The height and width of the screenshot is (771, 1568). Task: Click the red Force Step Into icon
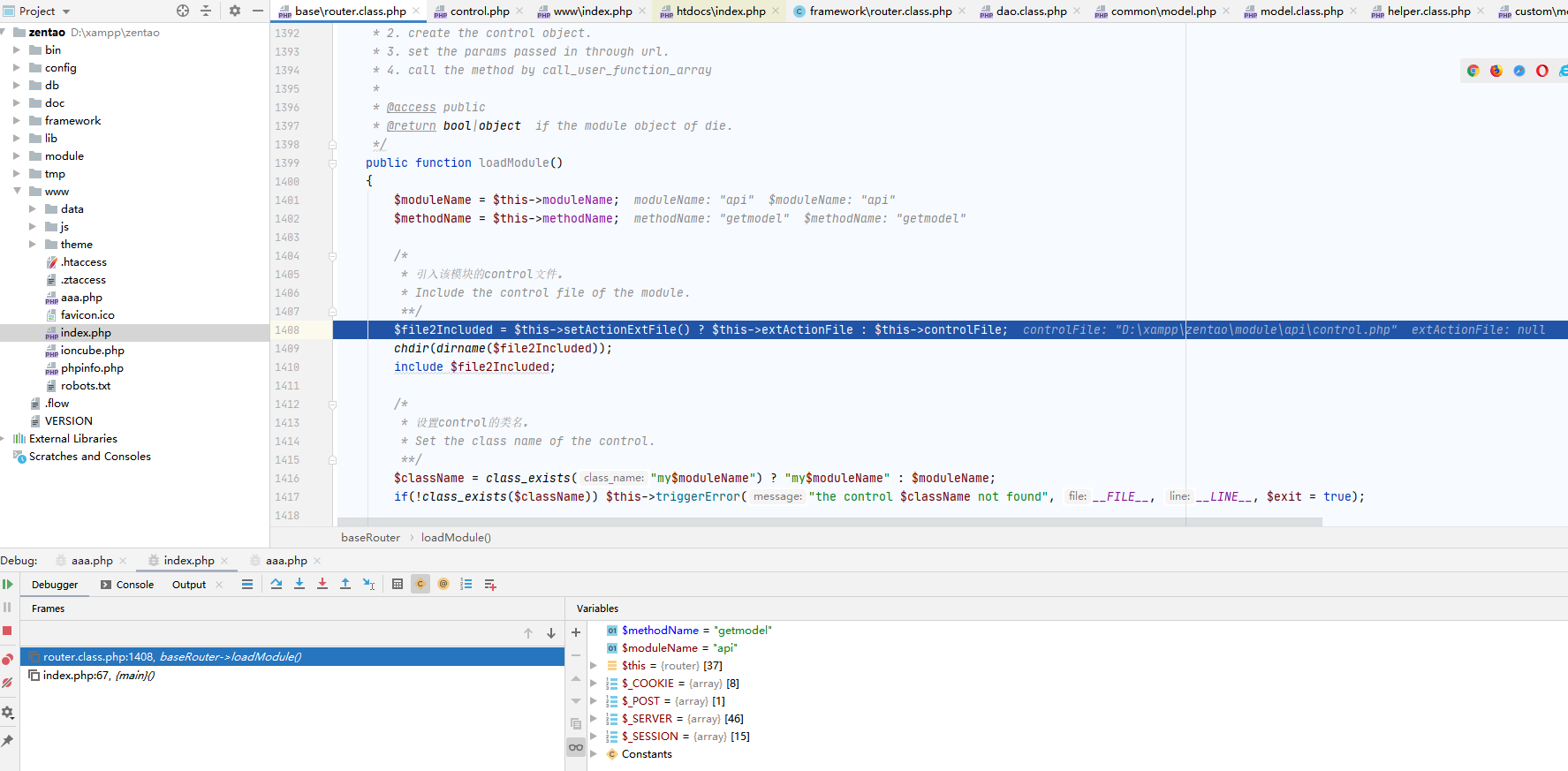[322, 584]
